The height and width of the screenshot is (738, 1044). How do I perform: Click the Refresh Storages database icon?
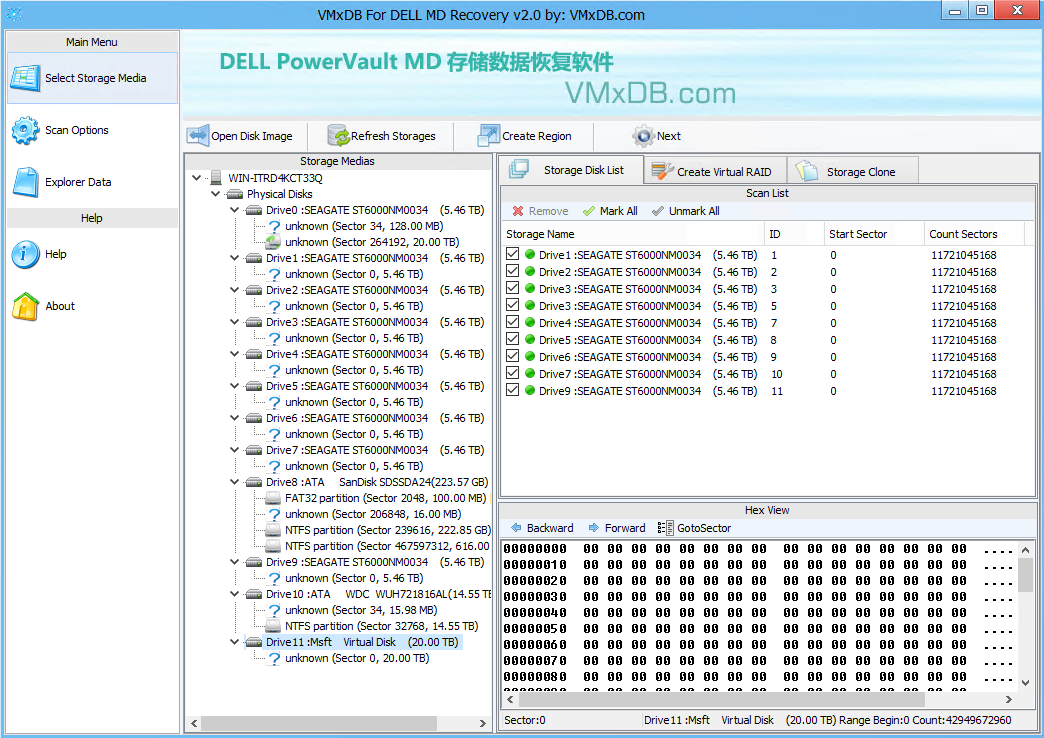(x=339, y=136)
